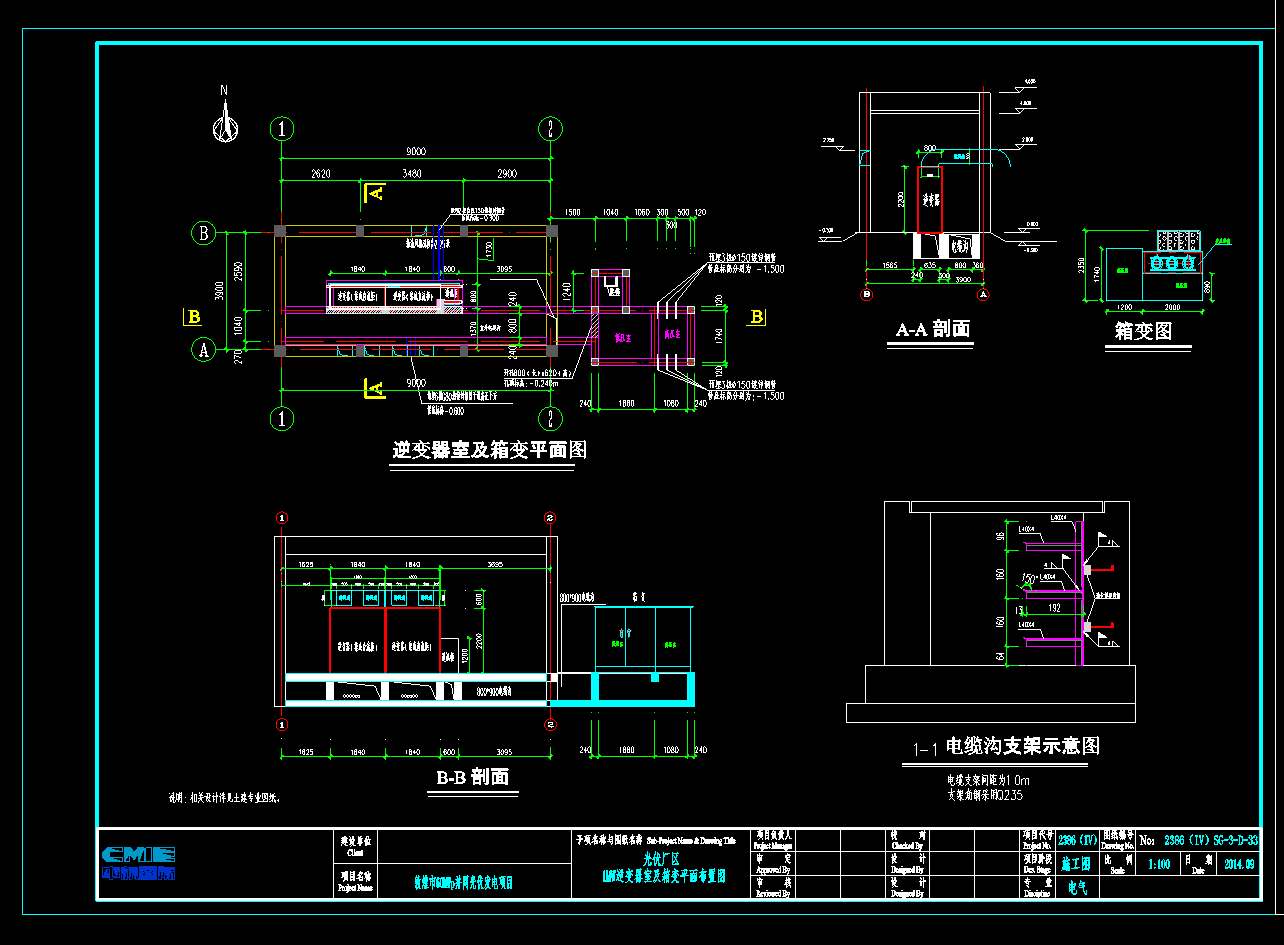Image resolution: width=1284 pixels, height=945 pixels.
Task: Select the upper yellow section mark A in plan
Action: (x=373, y=192)
